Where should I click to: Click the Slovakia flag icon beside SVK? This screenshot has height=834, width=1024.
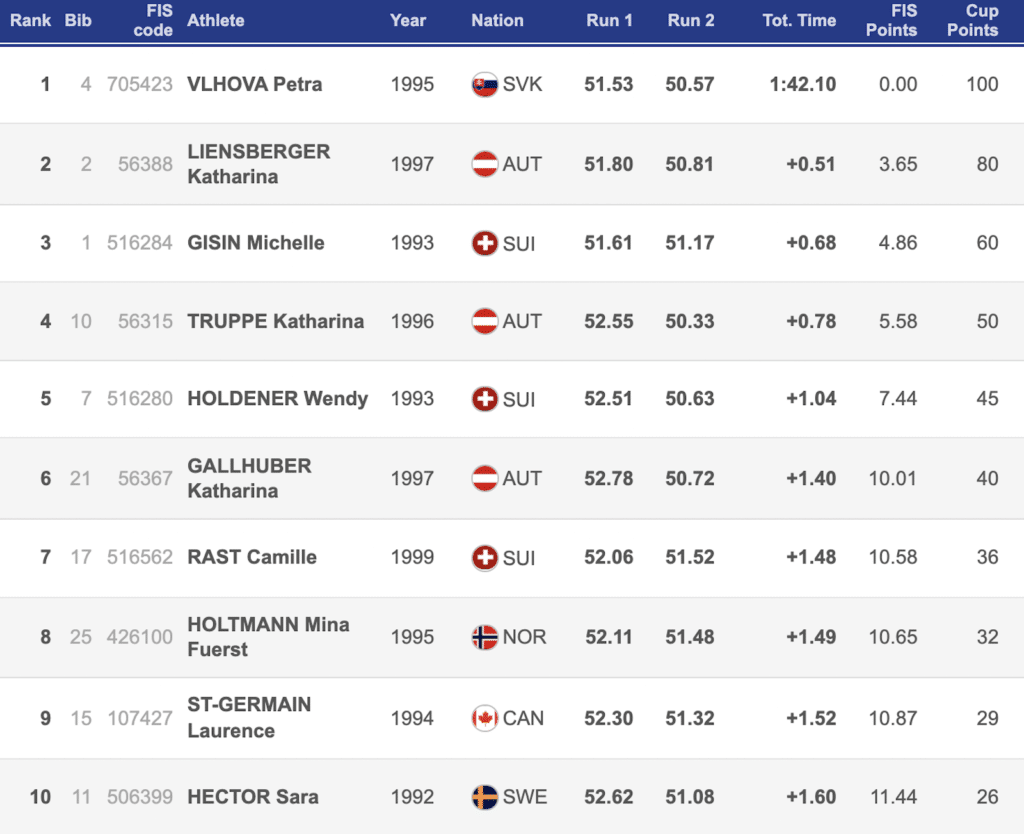pyautogui.click(x=484, y=84)
